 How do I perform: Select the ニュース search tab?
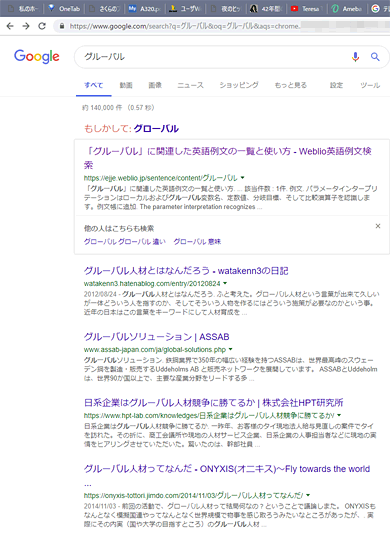[x=190, y=85]
